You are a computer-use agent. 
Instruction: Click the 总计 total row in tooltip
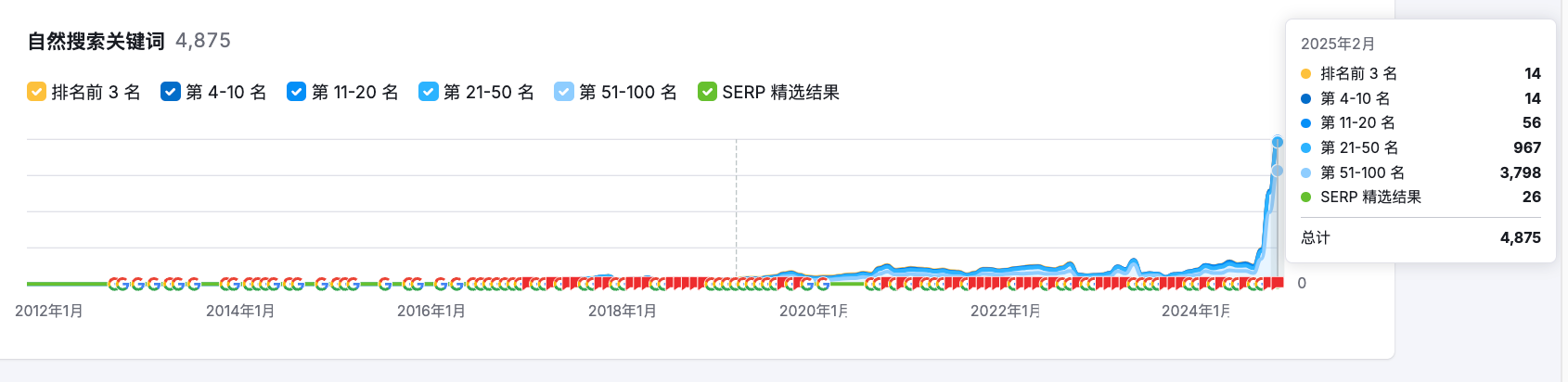[x=1420, y=238]
